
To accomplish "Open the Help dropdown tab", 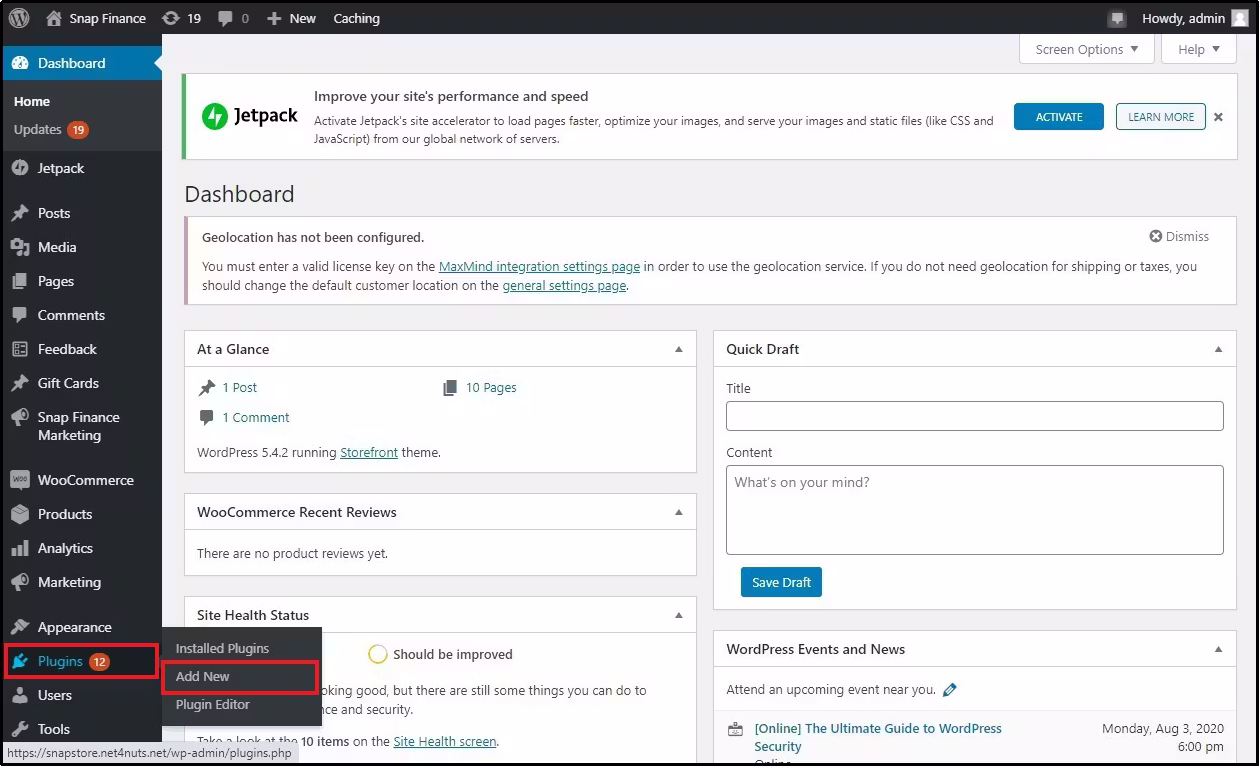I will 1198,49.
